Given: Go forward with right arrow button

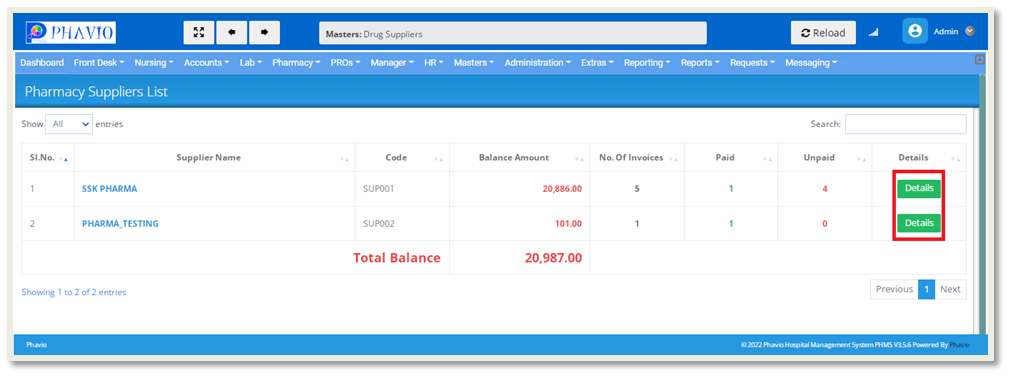Looking at the screenshot, I should coord(264,32).
